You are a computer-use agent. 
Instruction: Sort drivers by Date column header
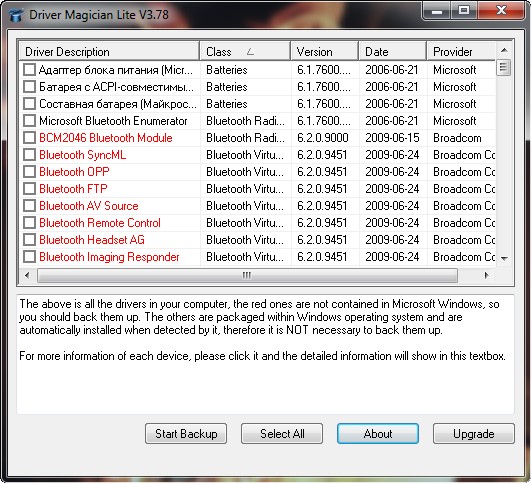click(x=393, y=51)
